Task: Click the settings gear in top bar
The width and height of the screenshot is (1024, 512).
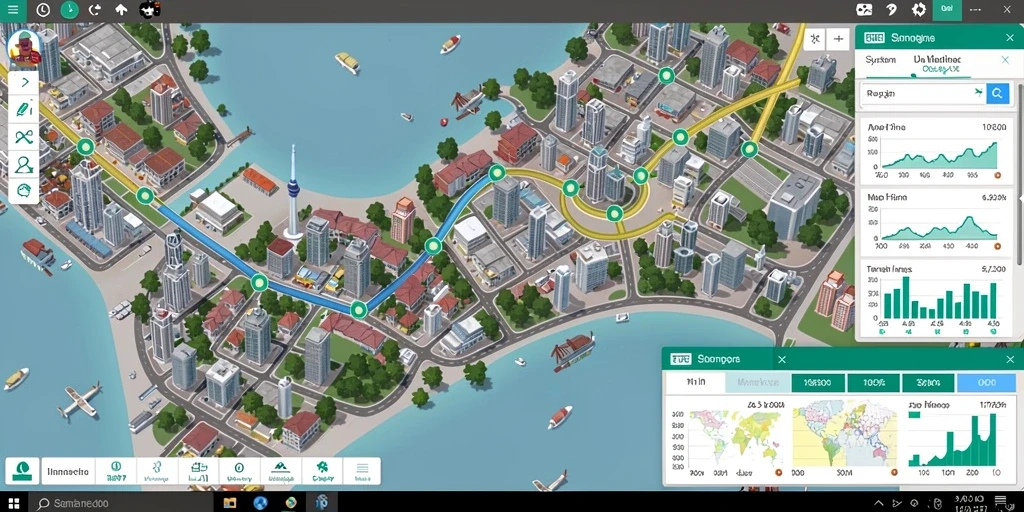Action: point(919,10)
